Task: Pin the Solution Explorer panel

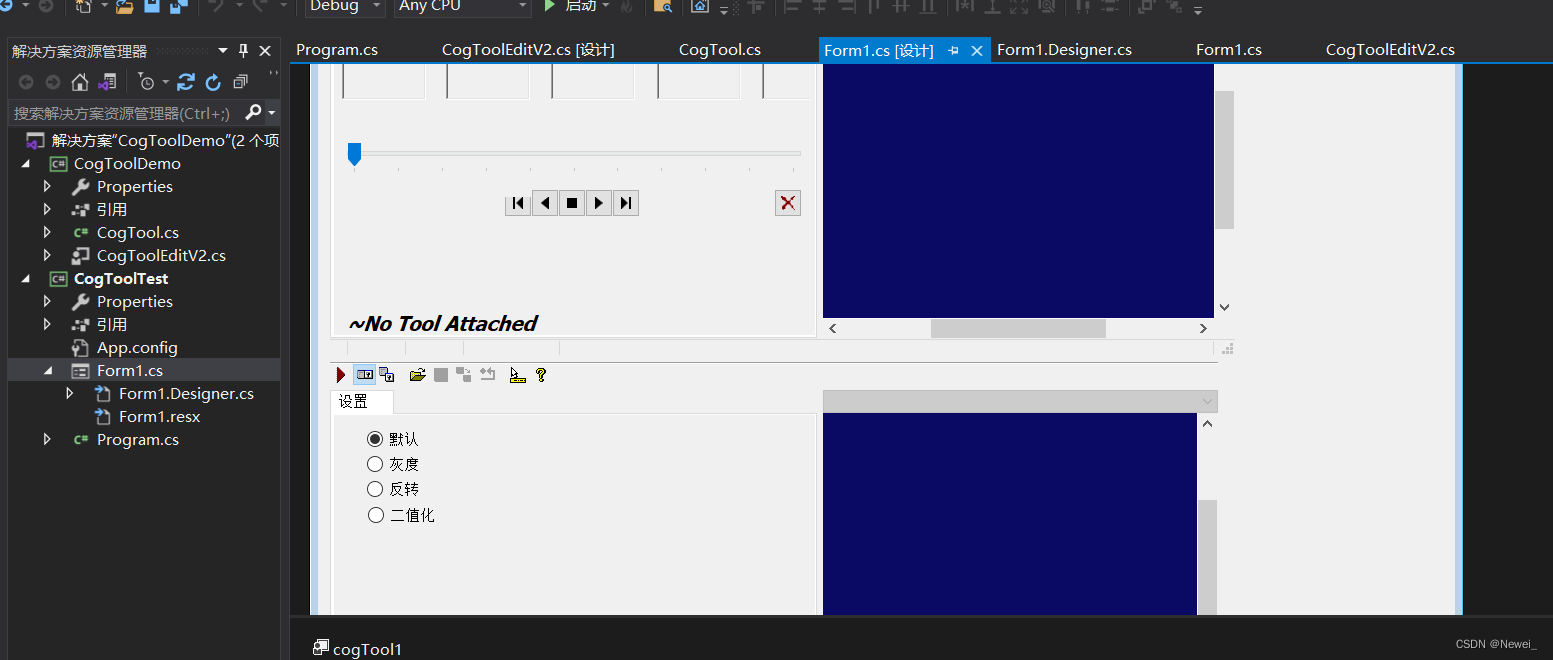Action: (243, 51)
